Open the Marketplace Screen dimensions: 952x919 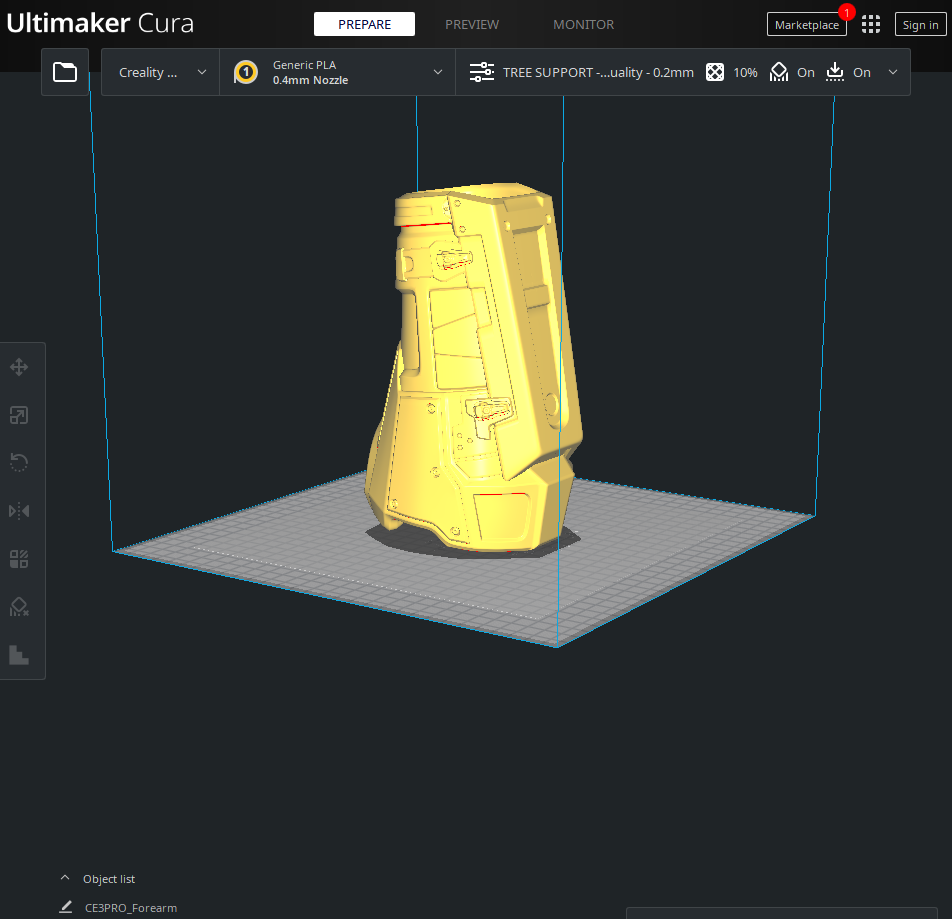click(x=806, y=24)
